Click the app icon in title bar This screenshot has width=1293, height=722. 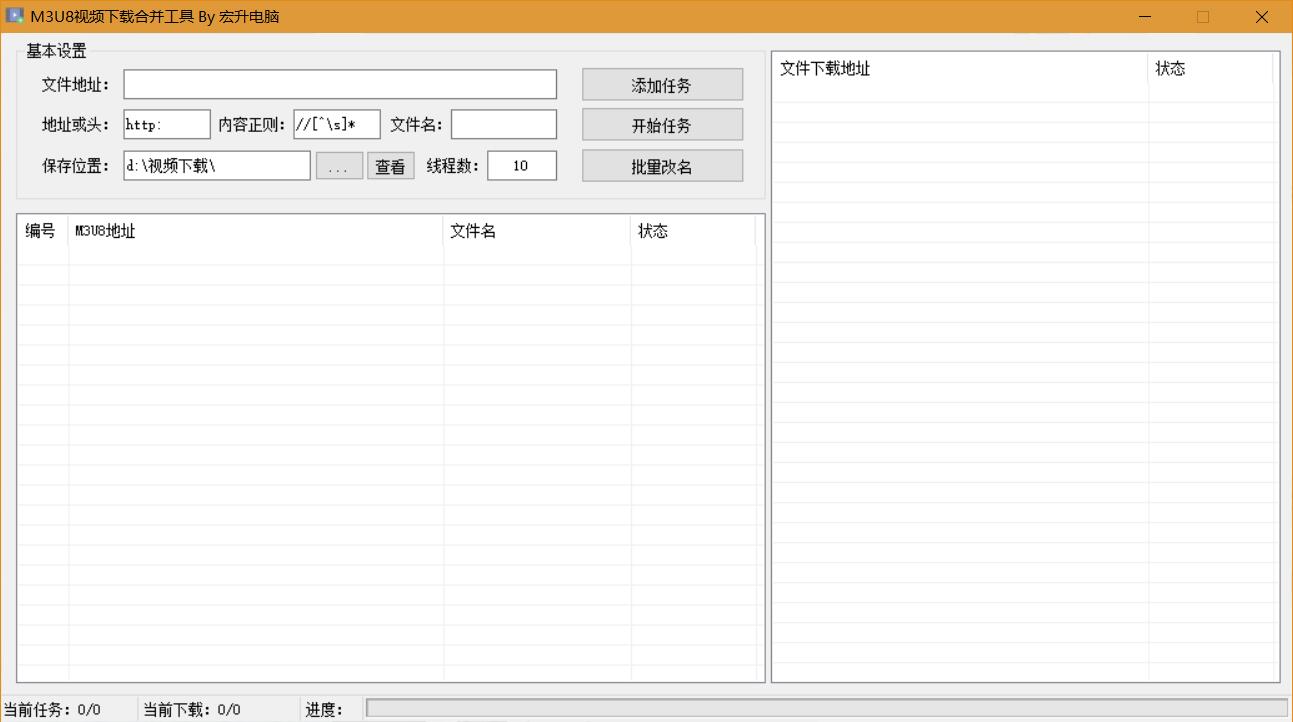15,16
